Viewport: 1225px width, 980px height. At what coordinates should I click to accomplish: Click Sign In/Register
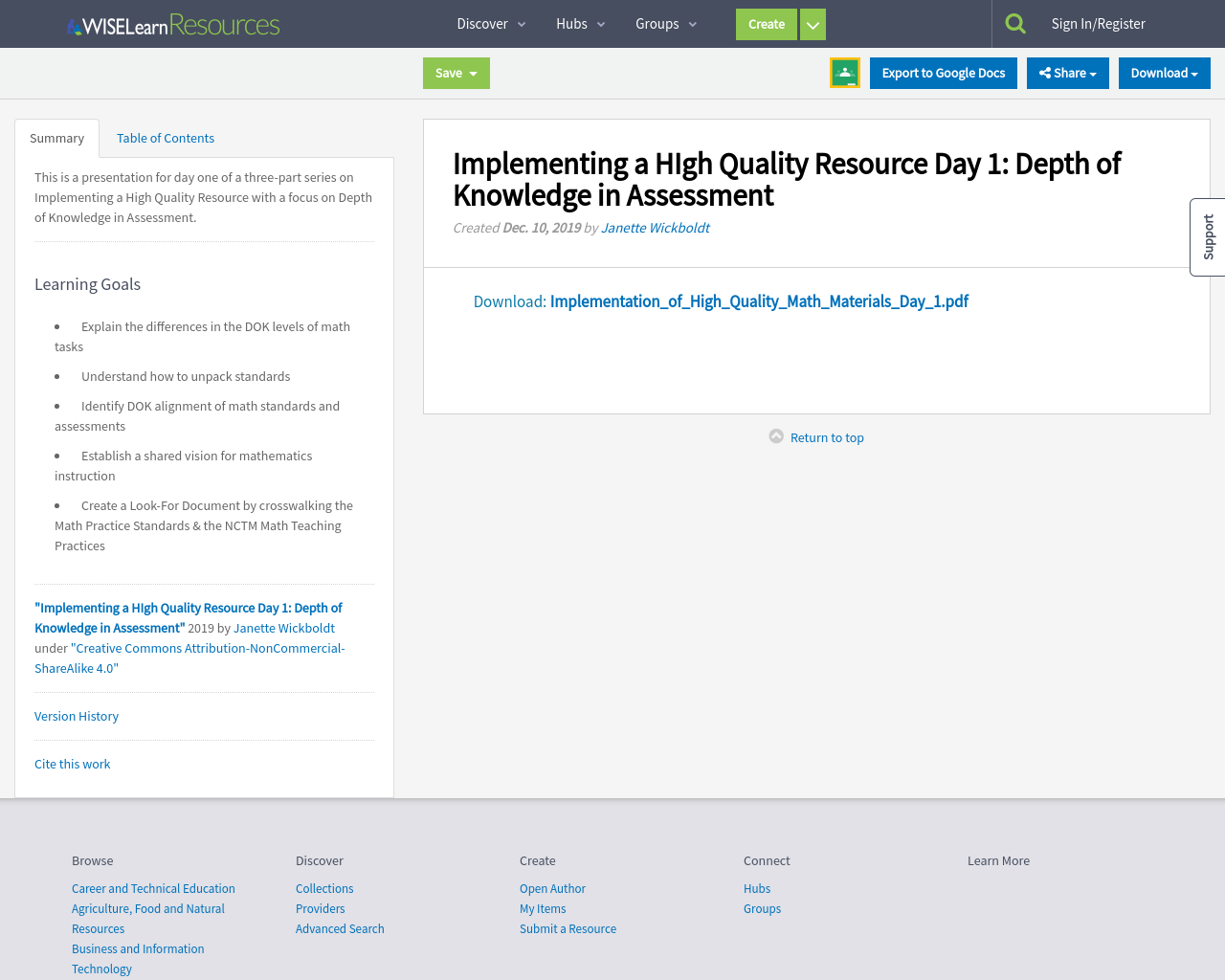point(1098,24)
